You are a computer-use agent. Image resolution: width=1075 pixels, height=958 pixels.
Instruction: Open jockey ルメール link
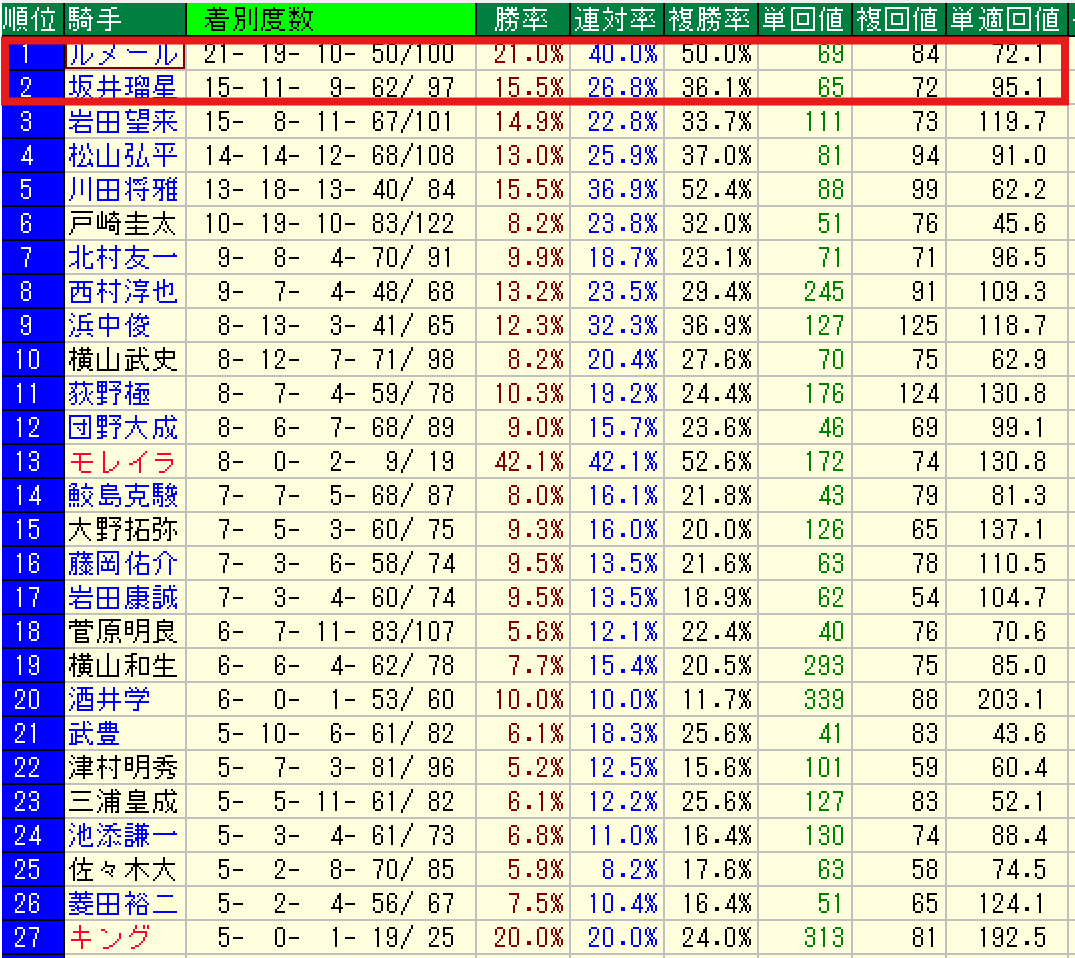point(123,54)
